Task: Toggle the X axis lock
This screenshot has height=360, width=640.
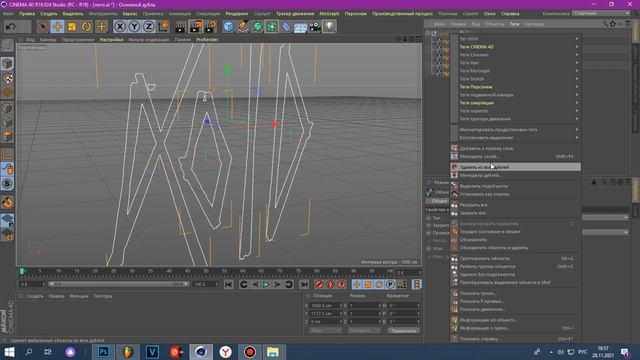Action: tap(120, 27)
